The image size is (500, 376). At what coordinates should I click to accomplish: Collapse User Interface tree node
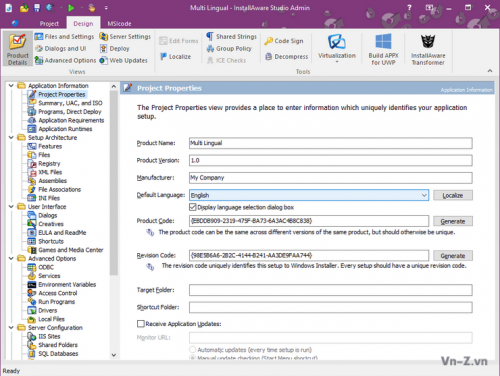coord(11,207)
